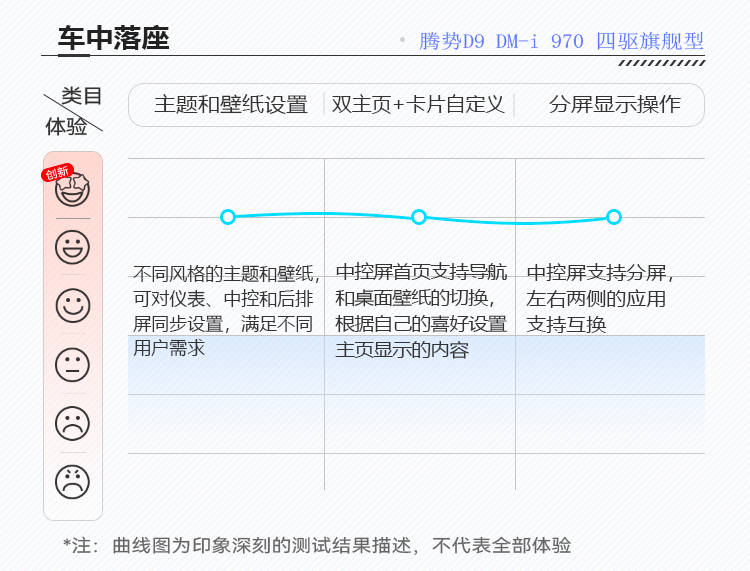Pick the neutral straight-mouth face icon
The image size is (750, 571).
pyautogui.click(x=72, y=365)
